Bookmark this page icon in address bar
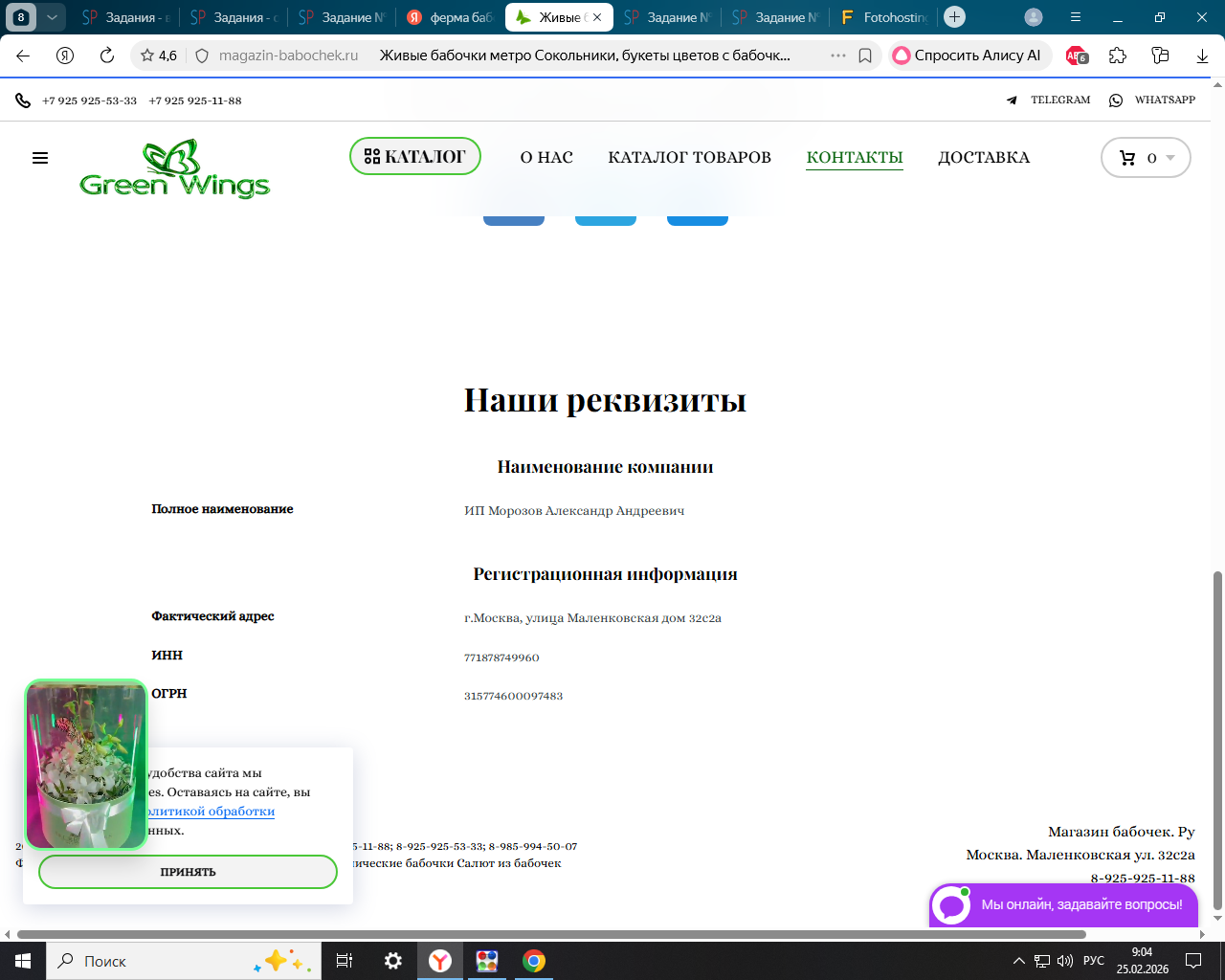 pyautogui.click(x=865, y=56)
